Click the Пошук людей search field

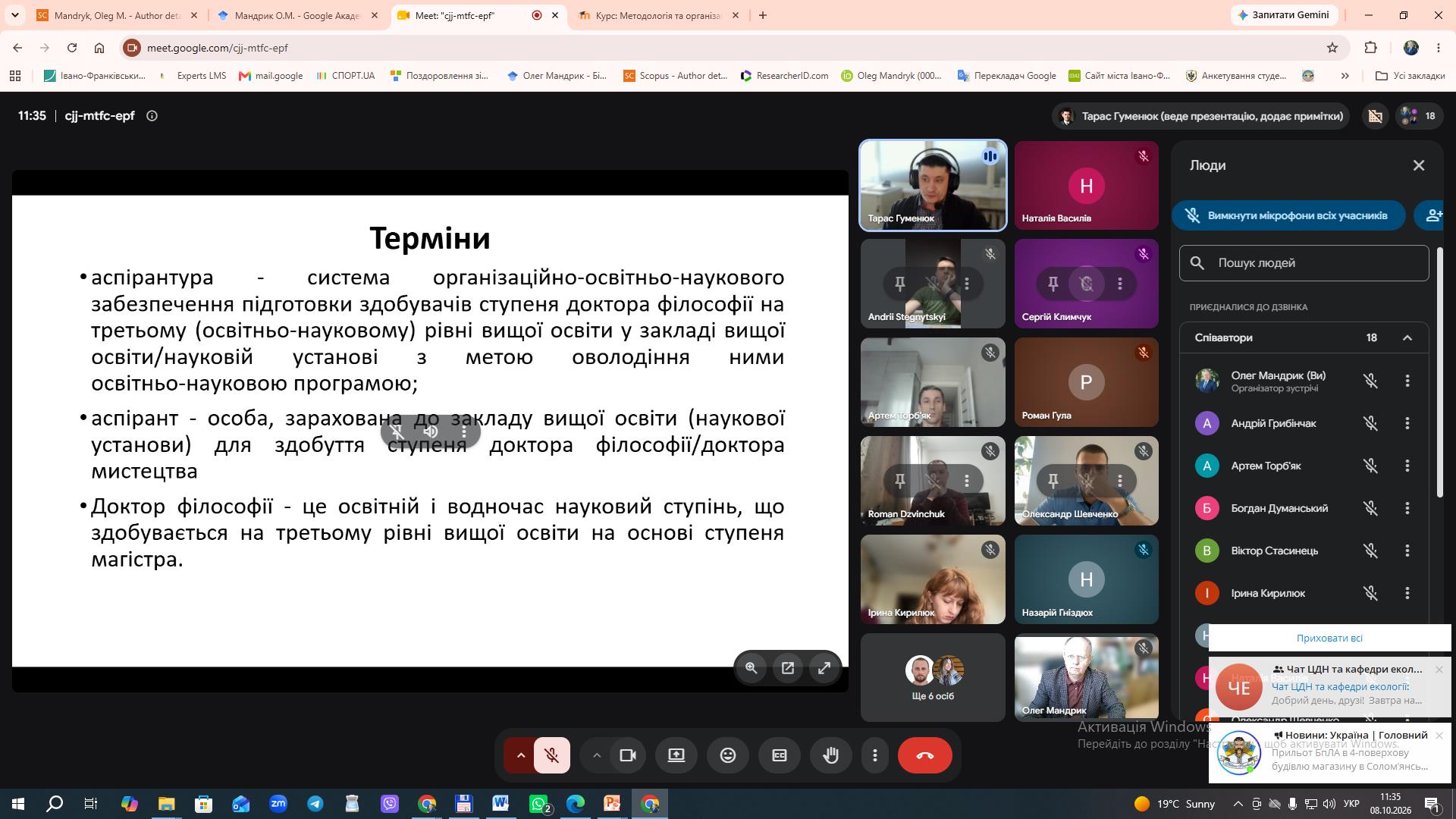(x=1304, y=263)
